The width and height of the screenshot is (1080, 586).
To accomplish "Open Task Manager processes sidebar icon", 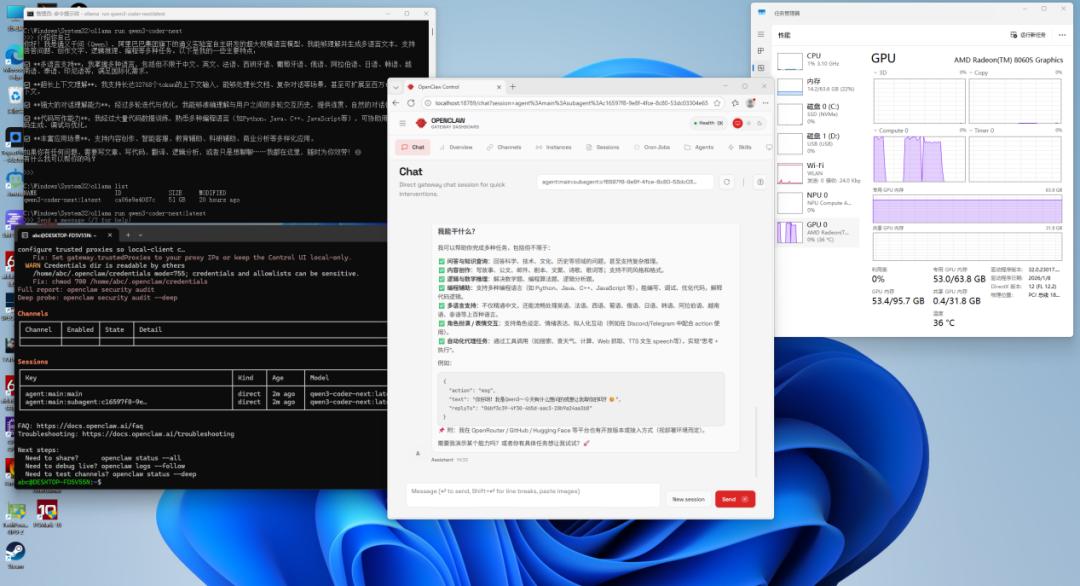I will pyautogui.click(x=760, y=51).
